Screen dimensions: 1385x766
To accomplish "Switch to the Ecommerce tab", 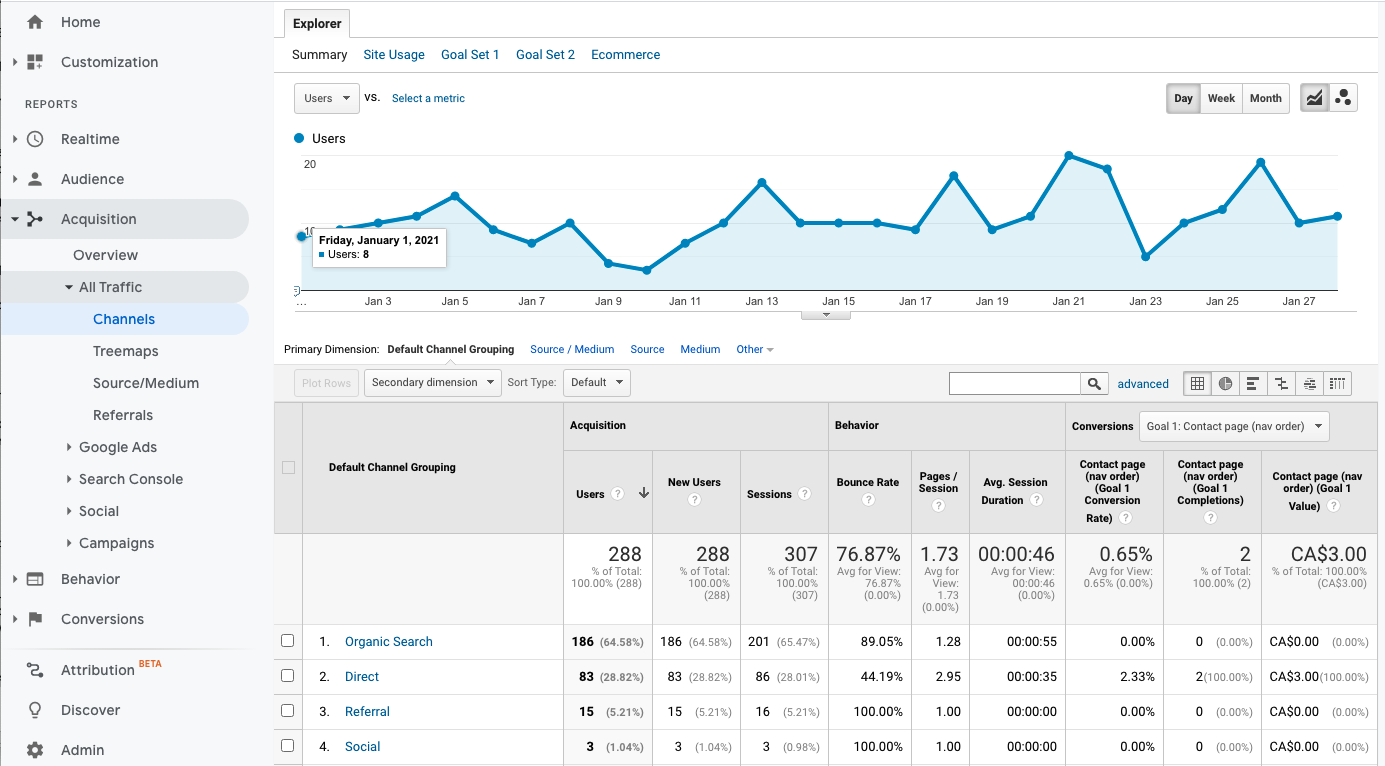I will (x=625, y=54).
